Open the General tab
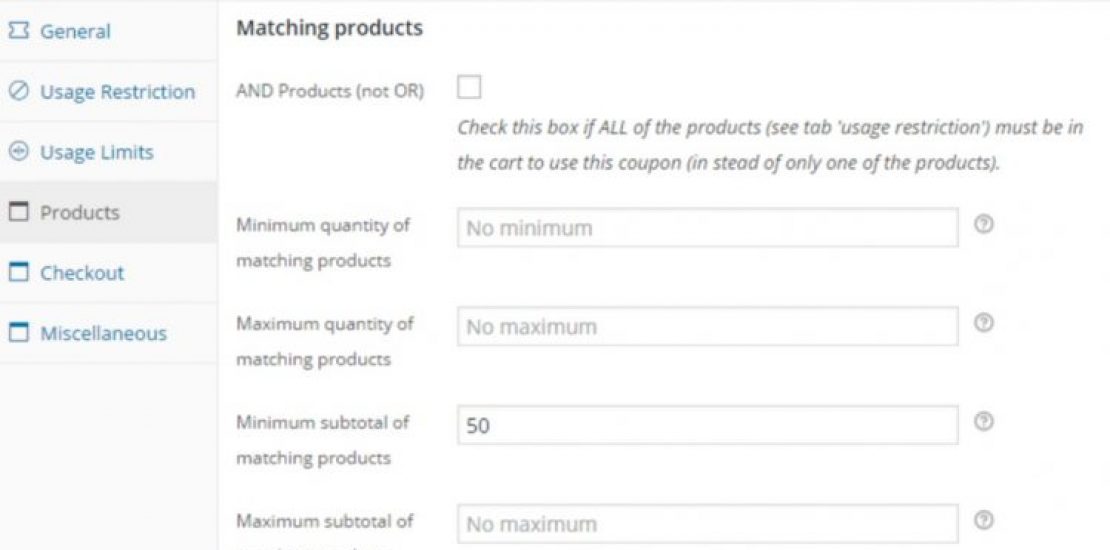The height and width of the screenshot is (550, 1110). [75, 31]
